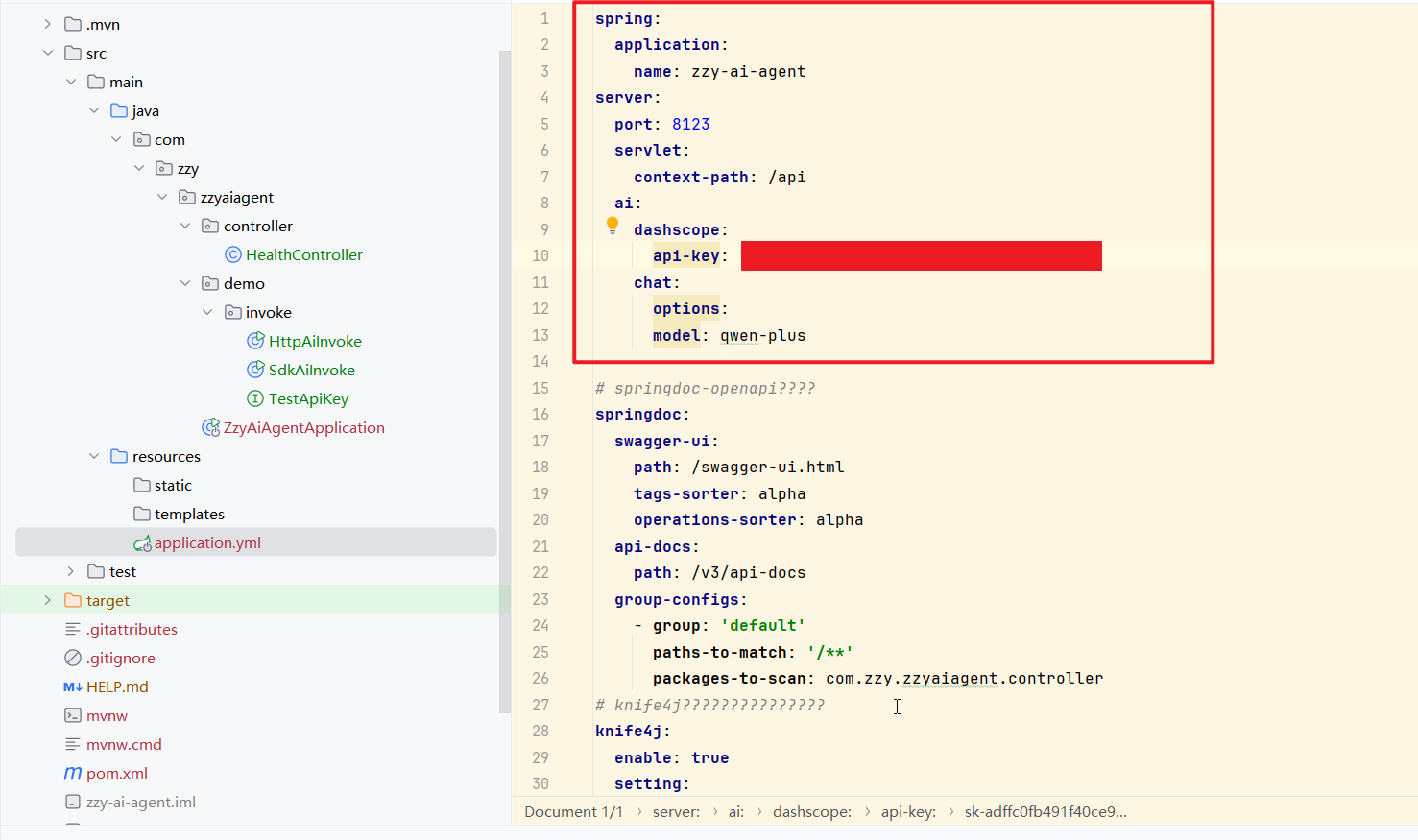Click 'Document 1/1' in breadcrumb bar

click(573, 811)
